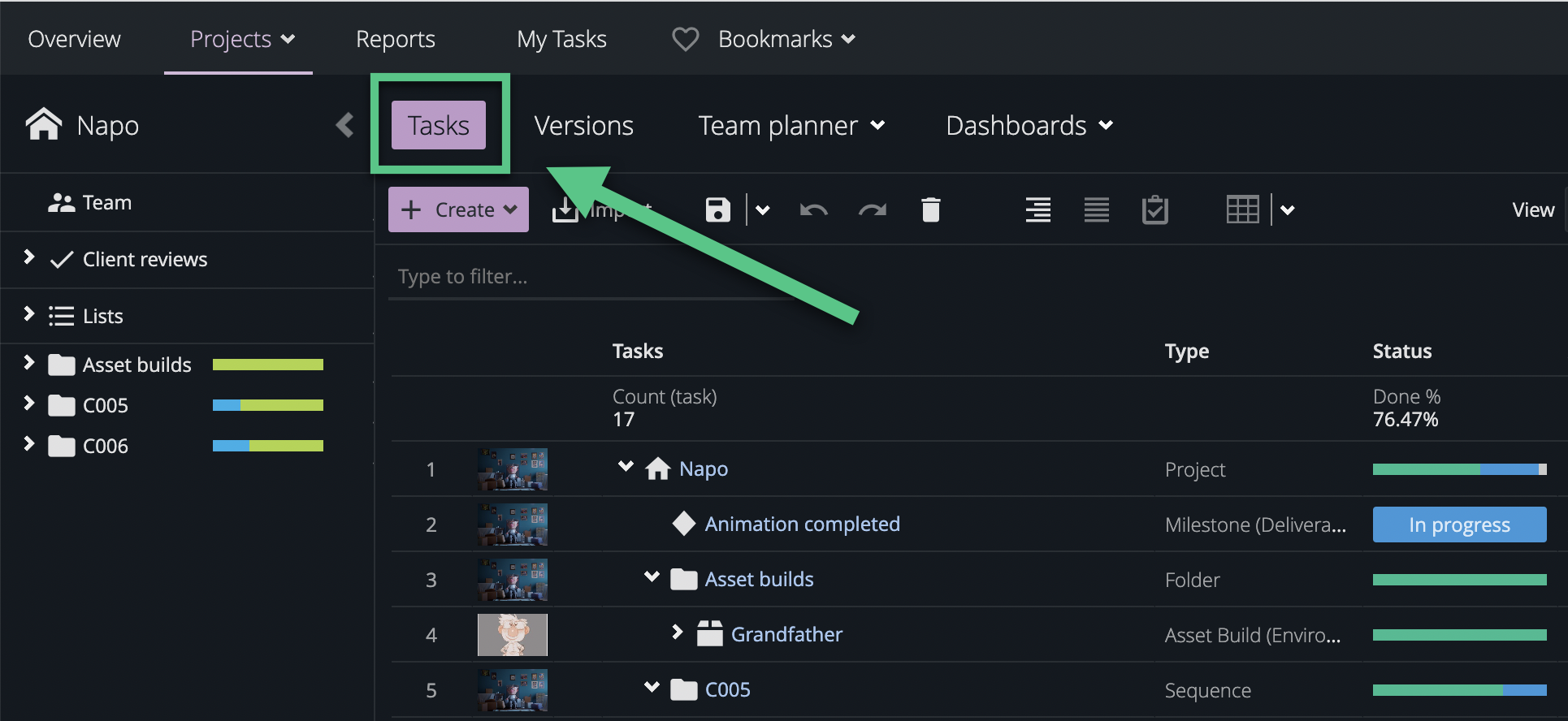Click the Bookmarks heart icon
This screenshot has height=721, width=1568.
(685, 39)
